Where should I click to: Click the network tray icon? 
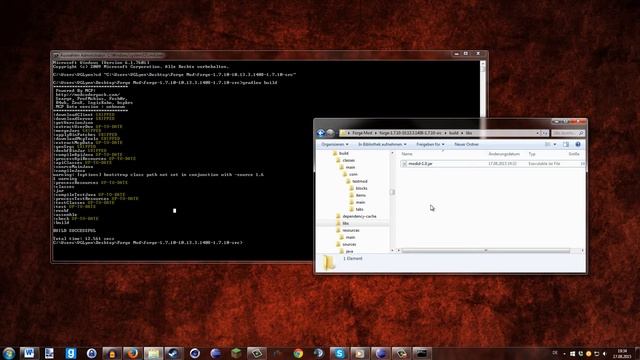tap(597, 353)
